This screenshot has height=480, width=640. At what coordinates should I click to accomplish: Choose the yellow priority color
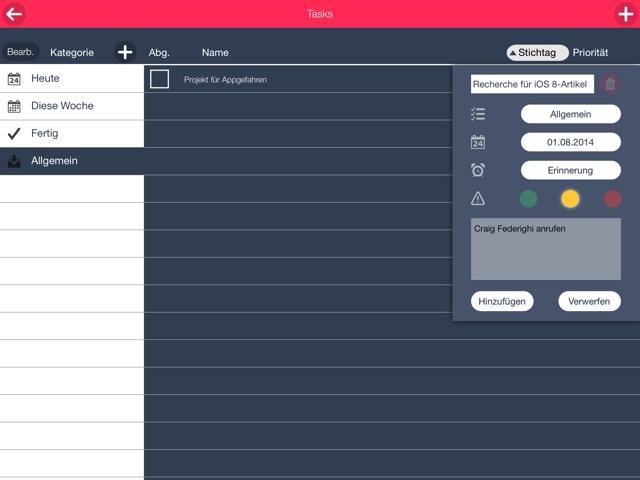tap(570, 199)
